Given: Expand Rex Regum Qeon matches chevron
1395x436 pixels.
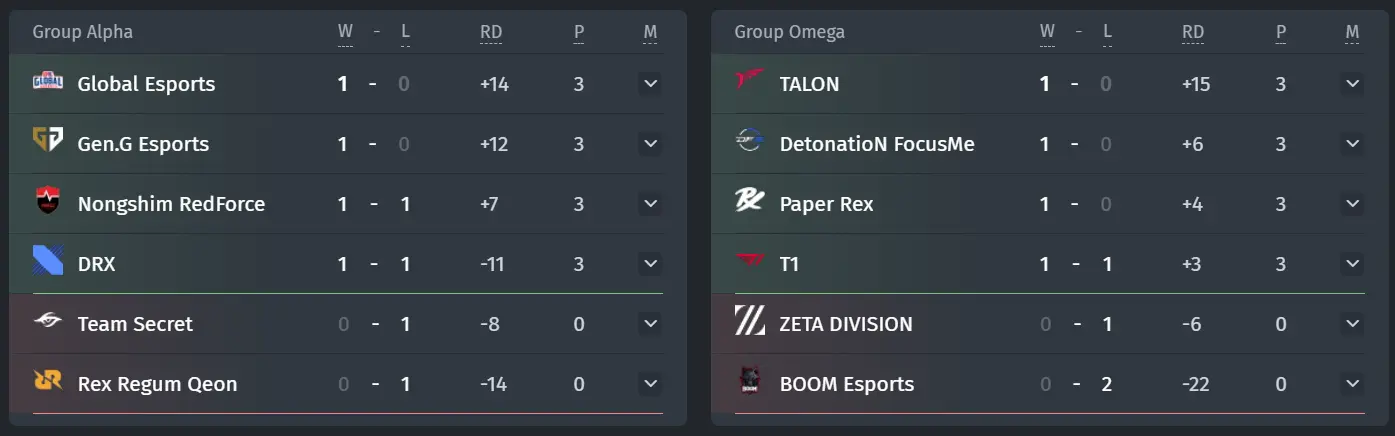Looking at the screenshot, I should (x=650, y=384).
